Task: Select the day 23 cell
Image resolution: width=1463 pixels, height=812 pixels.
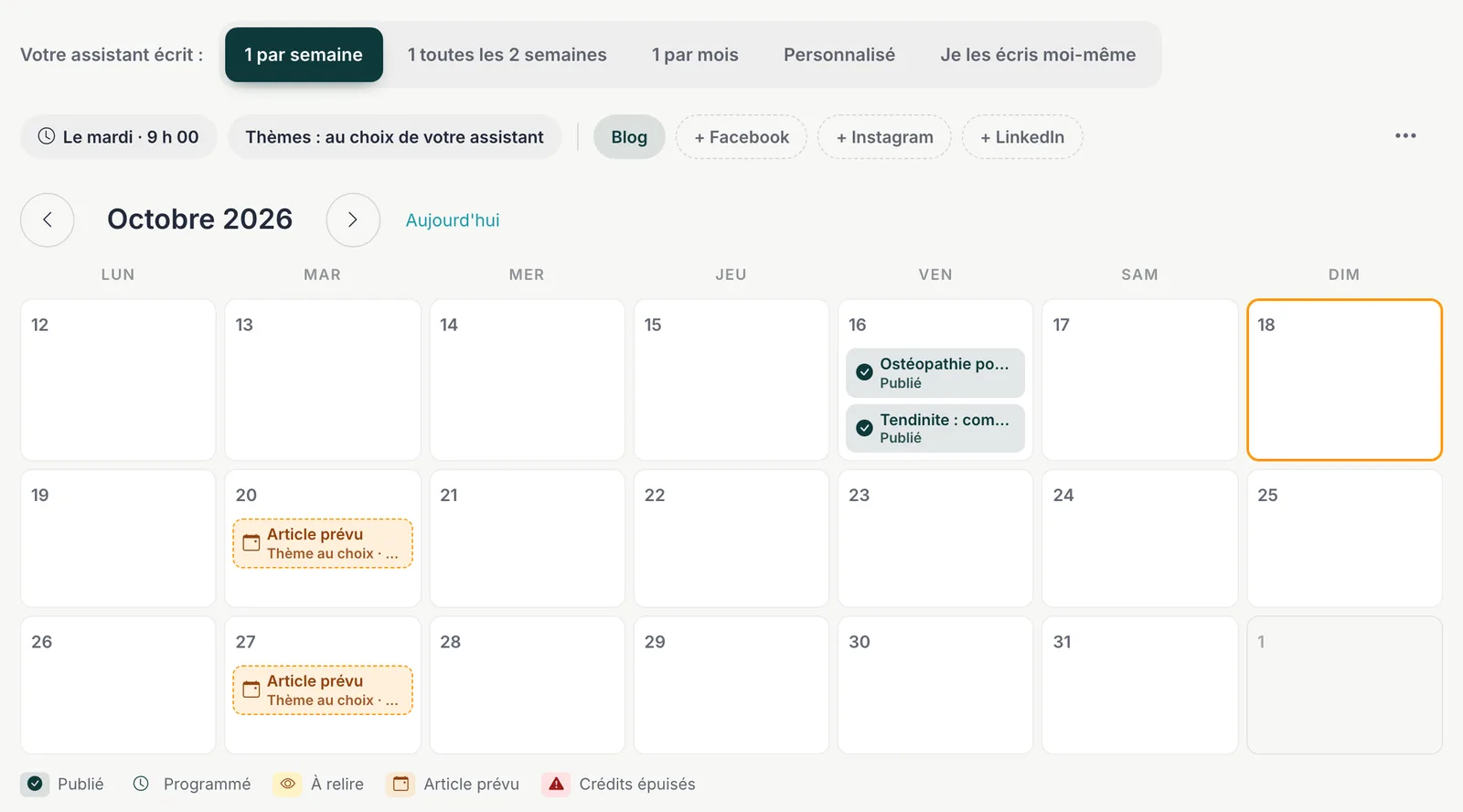Action: point(935,539)
